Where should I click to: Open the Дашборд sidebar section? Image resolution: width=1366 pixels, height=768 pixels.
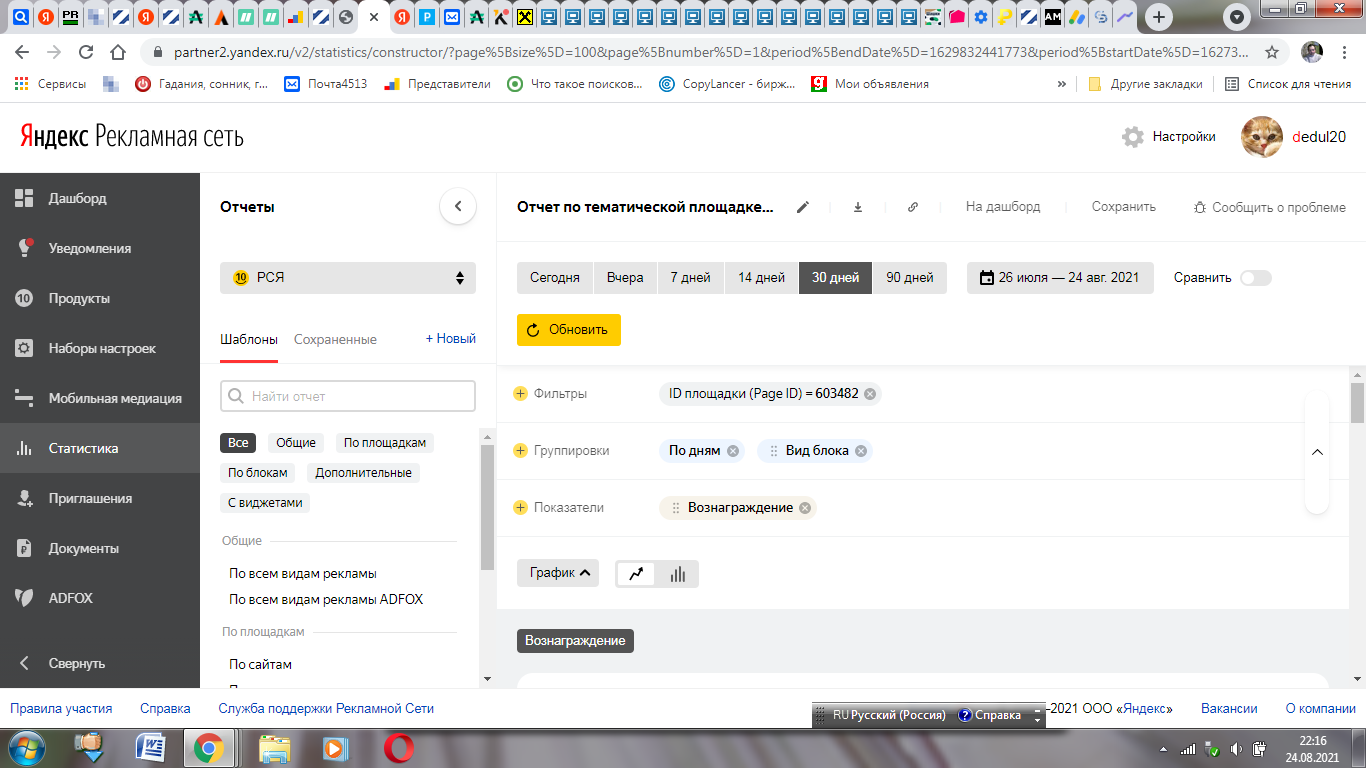pos(100,198)
